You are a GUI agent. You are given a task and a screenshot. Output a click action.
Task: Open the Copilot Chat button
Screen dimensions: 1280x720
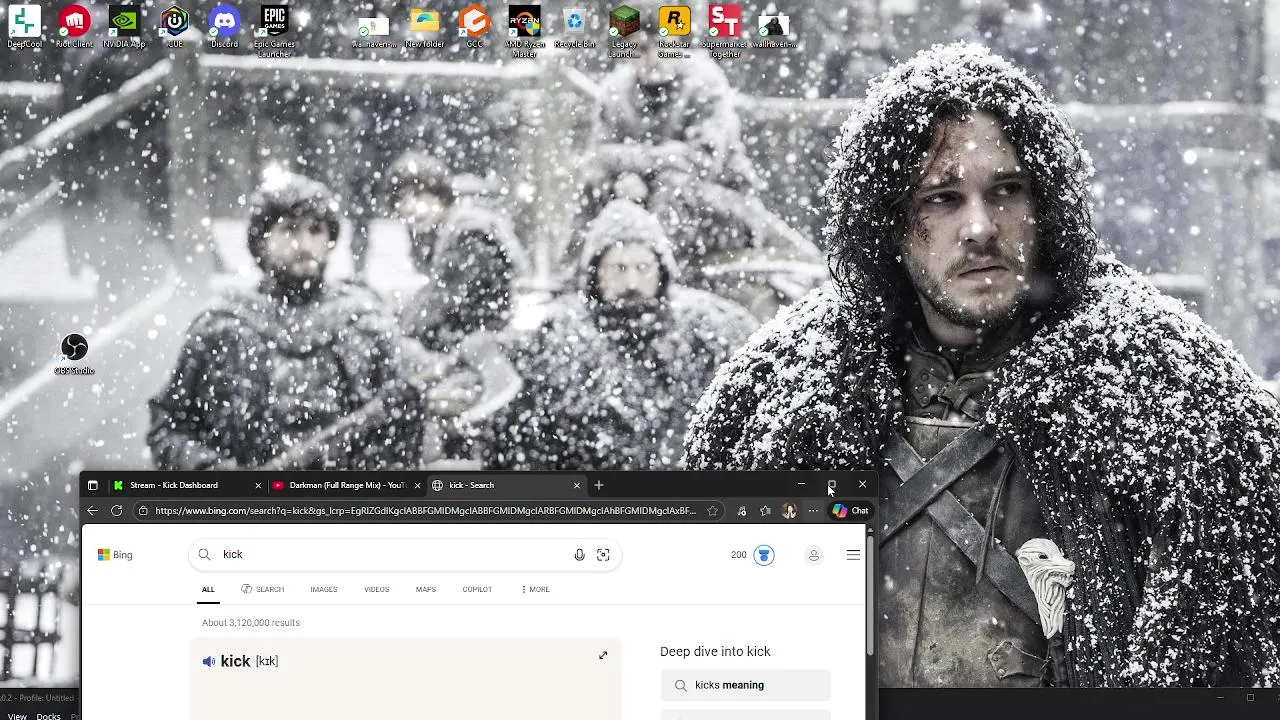851,511
